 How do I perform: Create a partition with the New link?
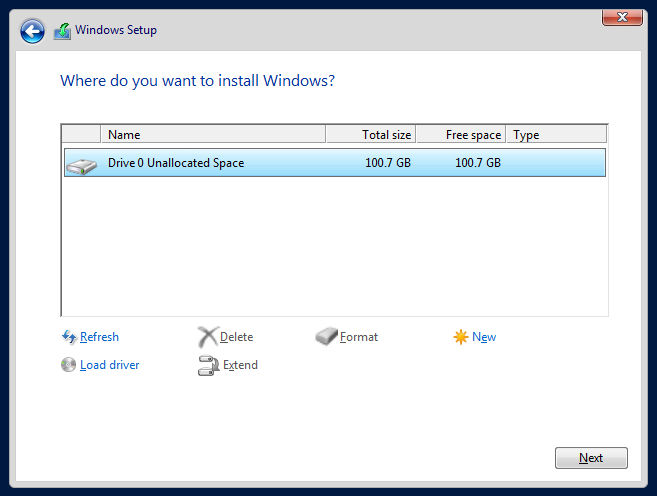484,337
